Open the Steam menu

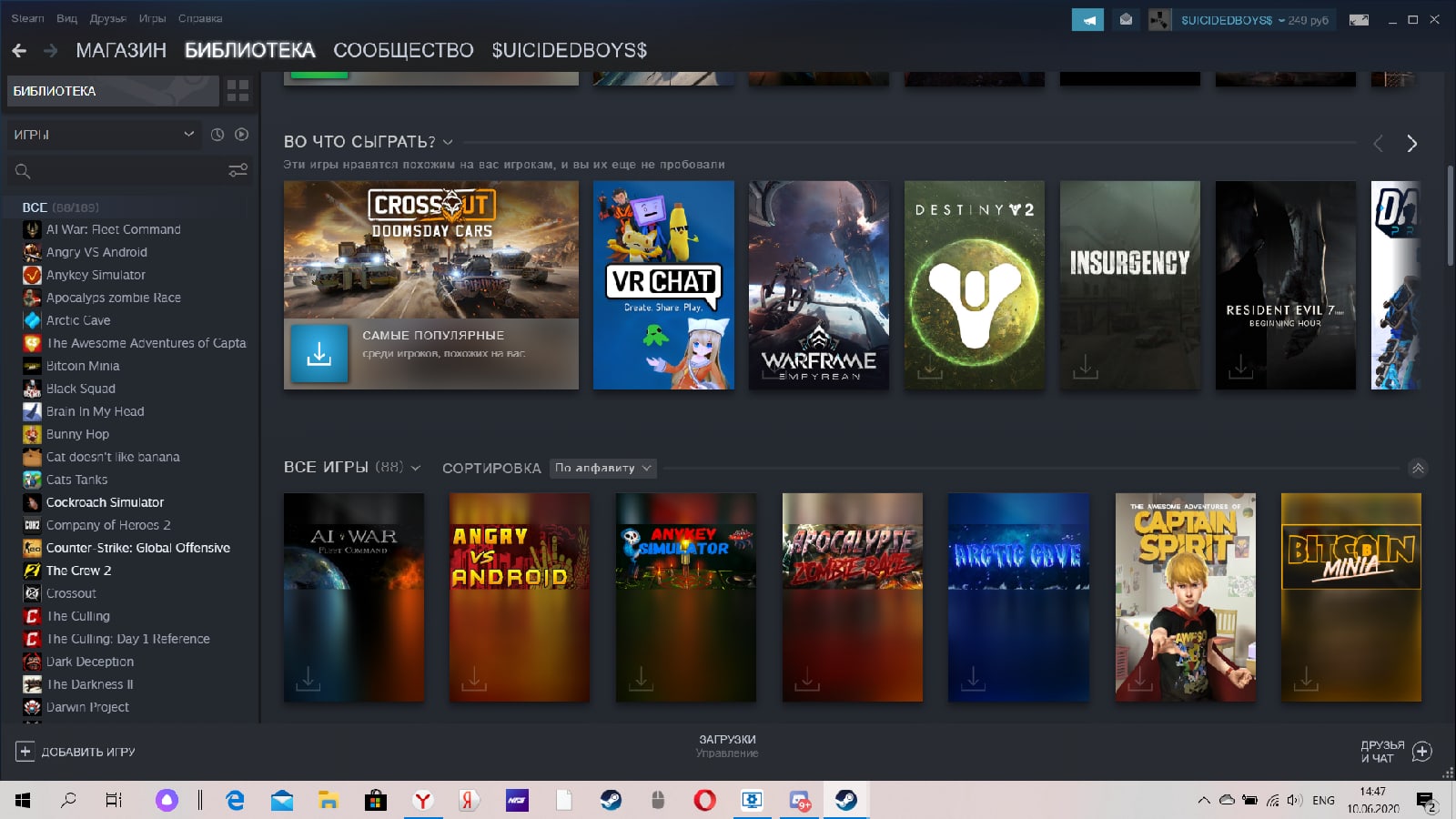click(27, 18)
